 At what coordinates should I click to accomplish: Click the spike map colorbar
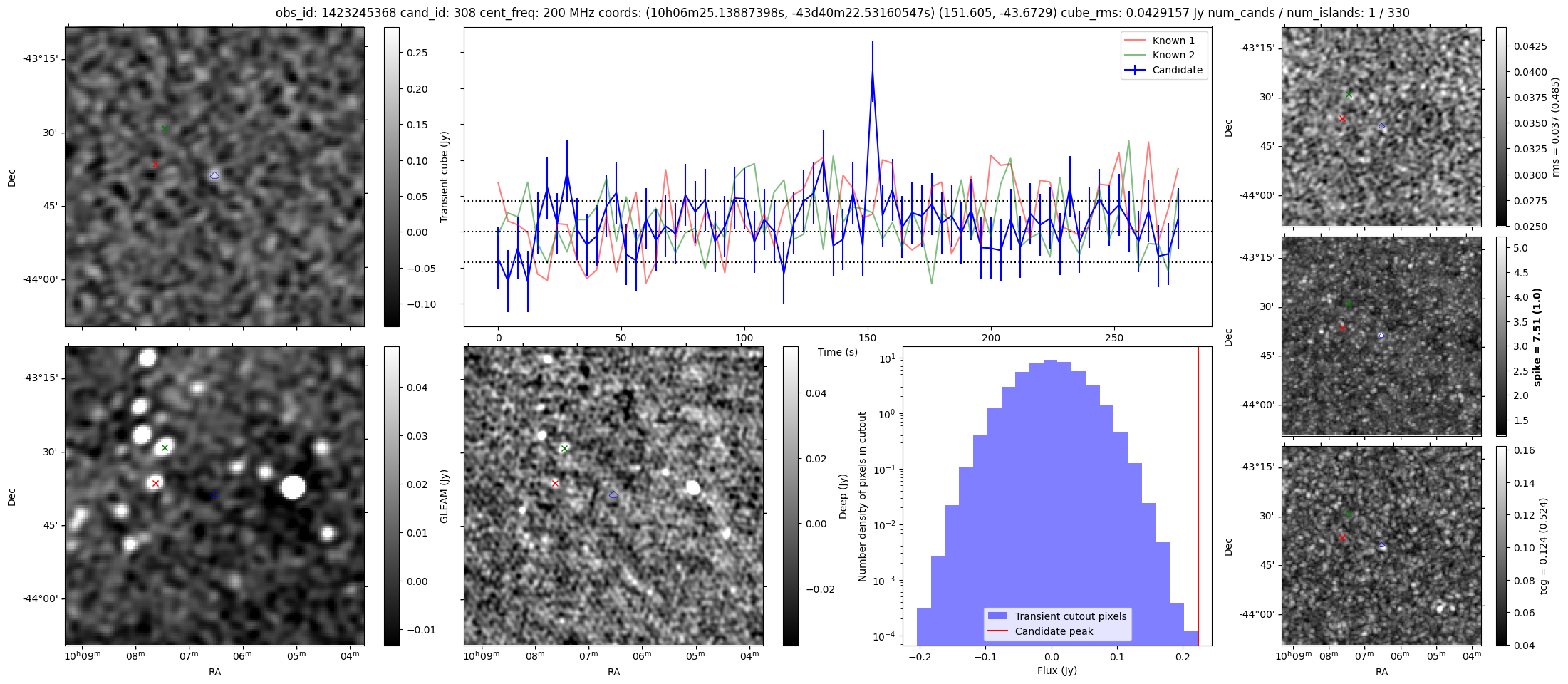coord(1501,336)
